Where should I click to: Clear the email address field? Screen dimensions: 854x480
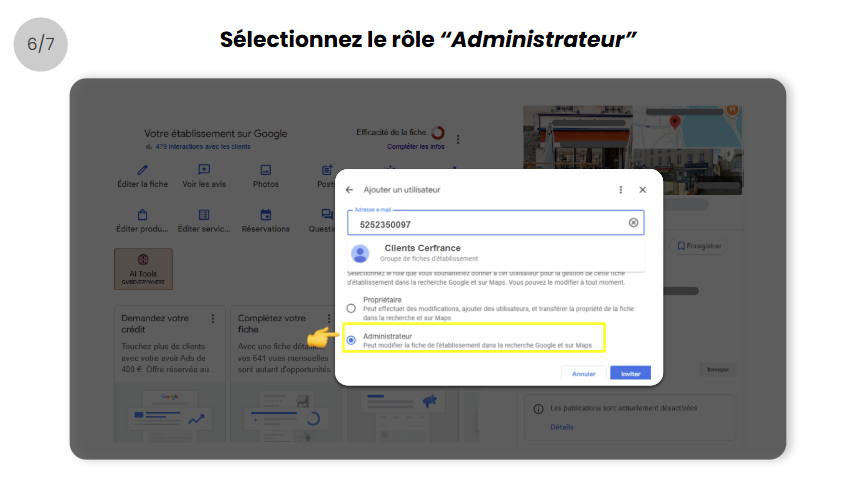pos(633,223)
